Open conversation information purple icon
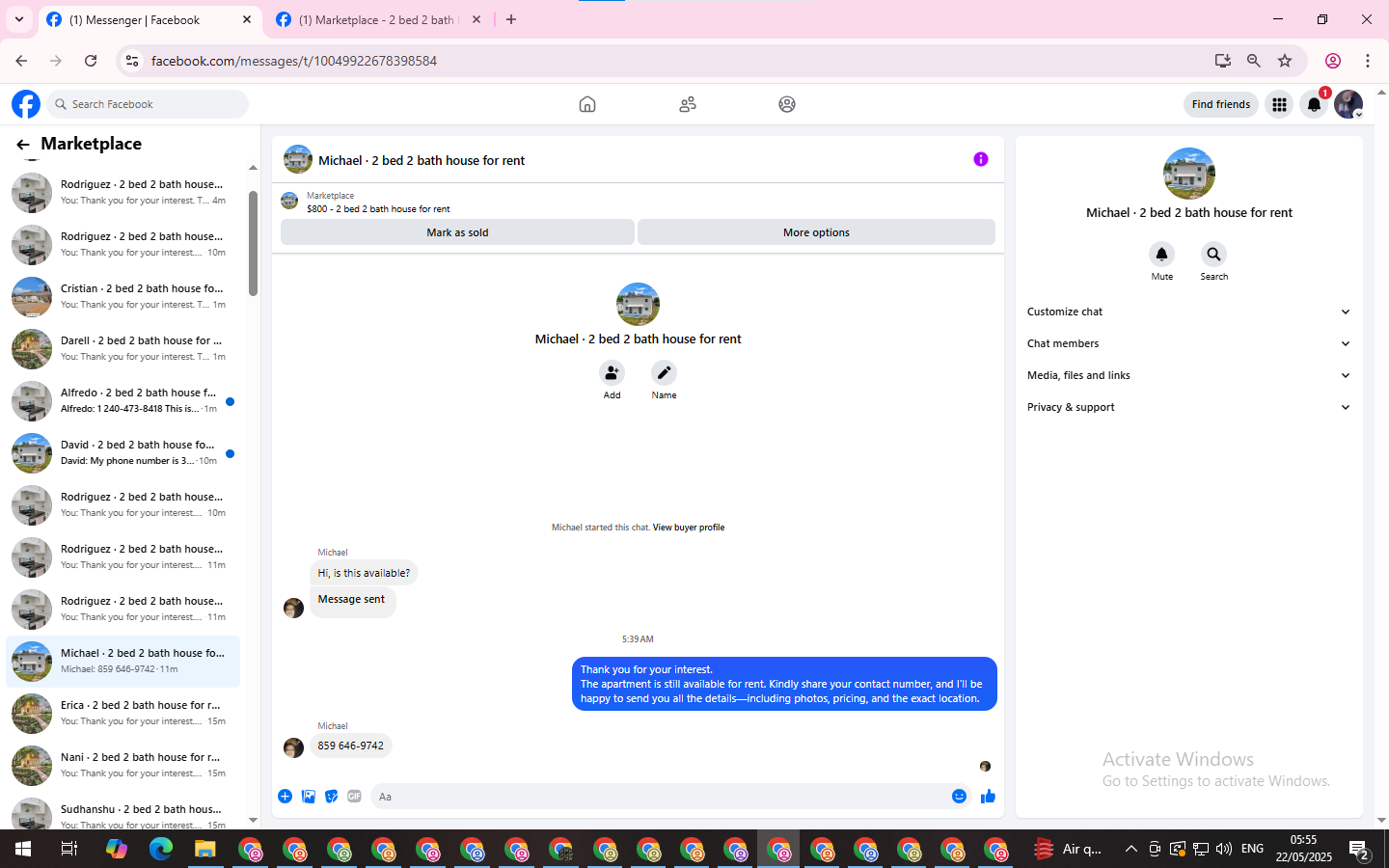The height and width of the screenshot is (868, 1389). pyautogui.click(x=980, y=159)
